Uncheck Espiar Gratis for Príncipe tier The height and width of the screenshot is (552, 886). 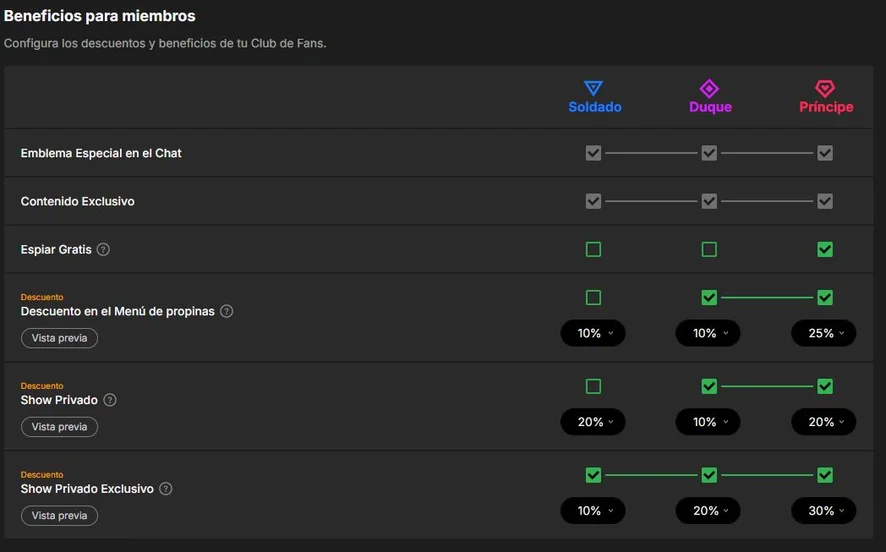click(825, 249)
